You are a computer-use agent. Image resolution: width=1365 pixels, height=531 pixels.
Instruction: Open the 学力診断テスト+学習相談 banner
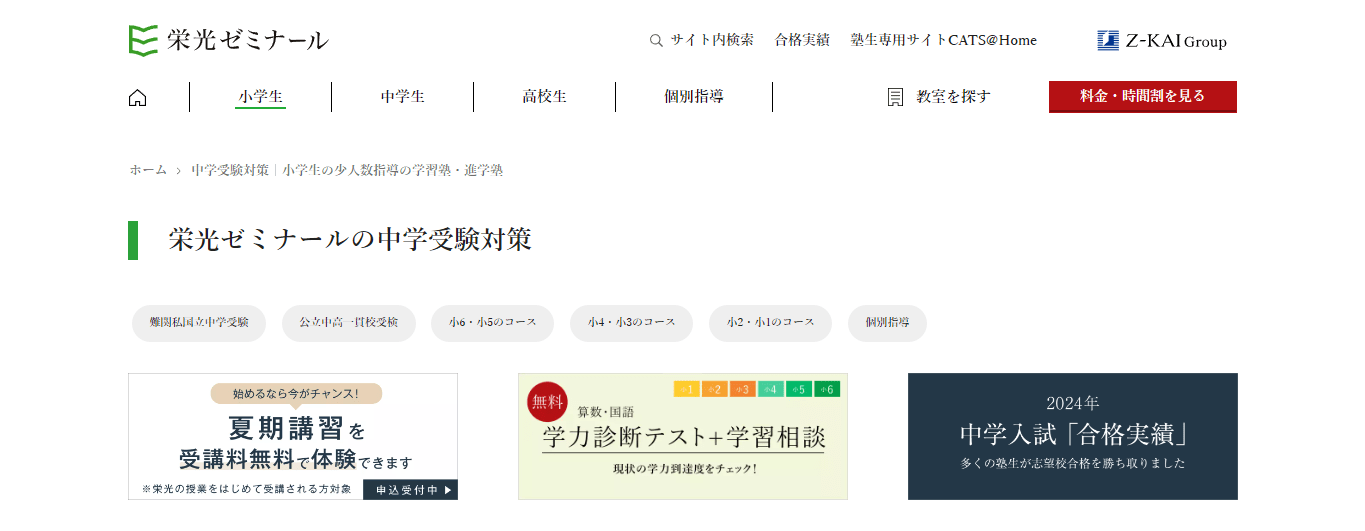[683, 436]
